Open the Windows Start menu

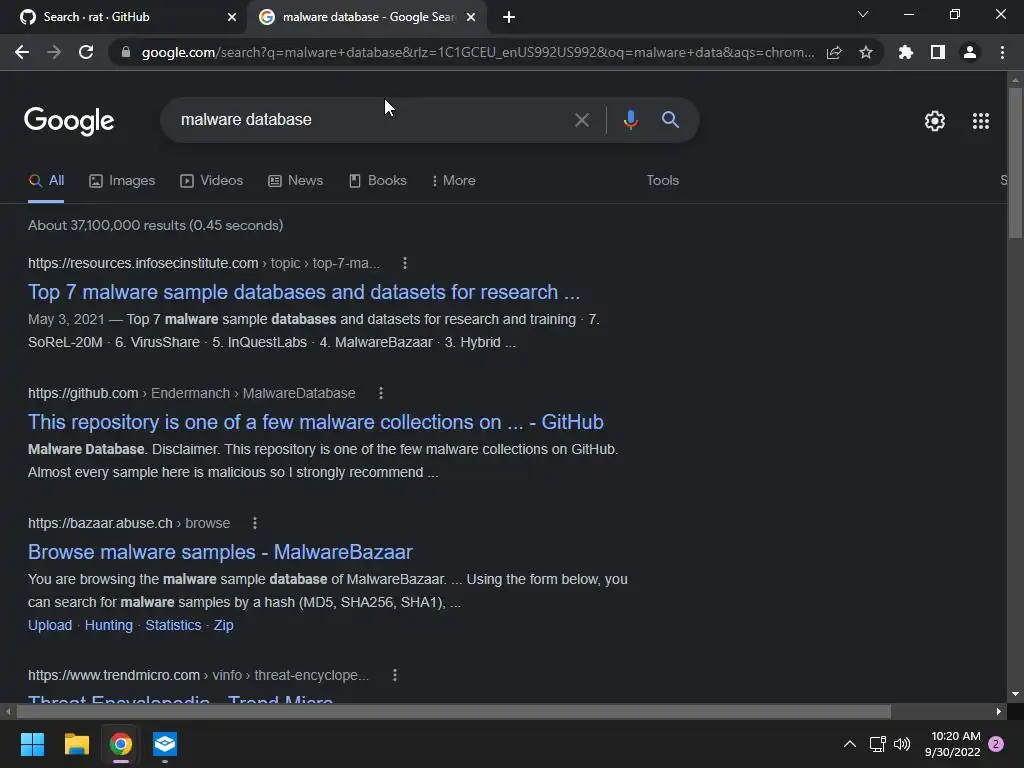point(32,744)
